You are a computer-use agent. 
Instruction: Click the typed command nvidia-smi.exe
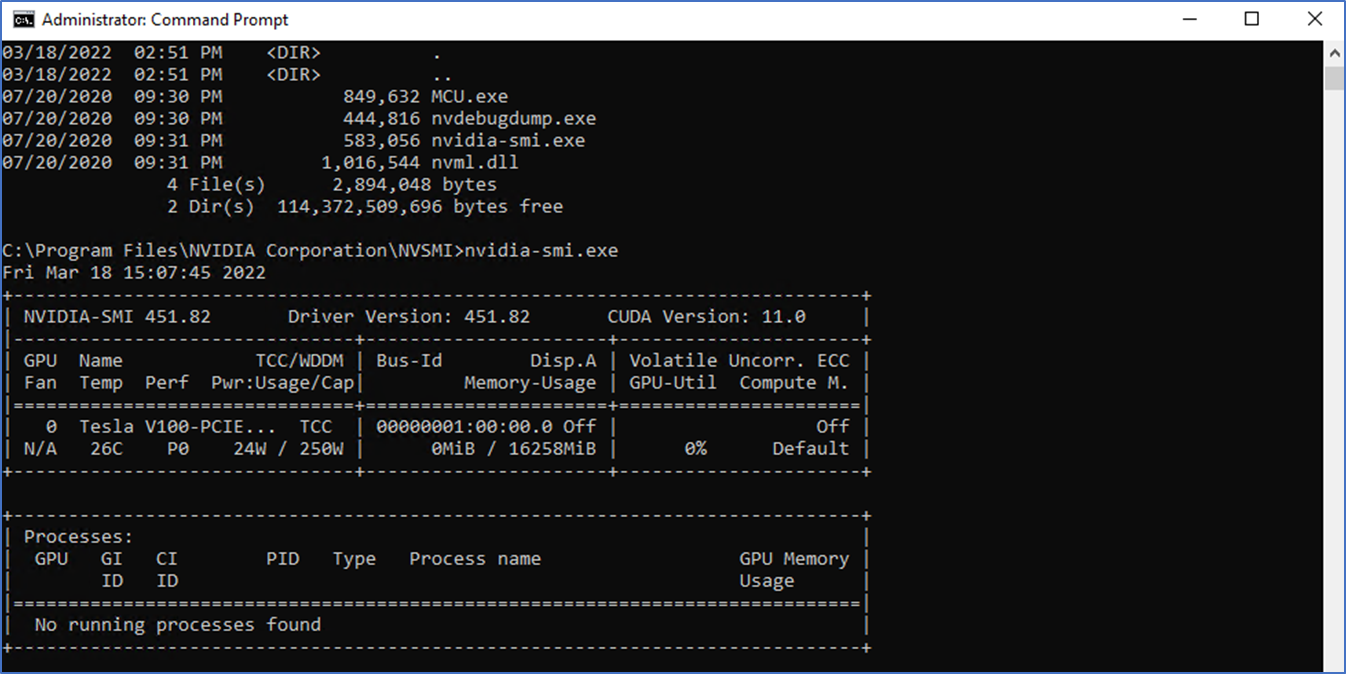541,251
